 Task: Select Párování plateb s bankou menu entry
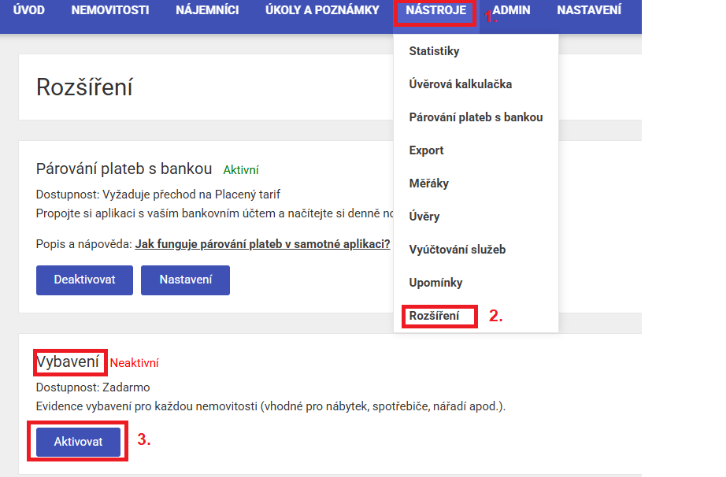(x=475, y=117)
